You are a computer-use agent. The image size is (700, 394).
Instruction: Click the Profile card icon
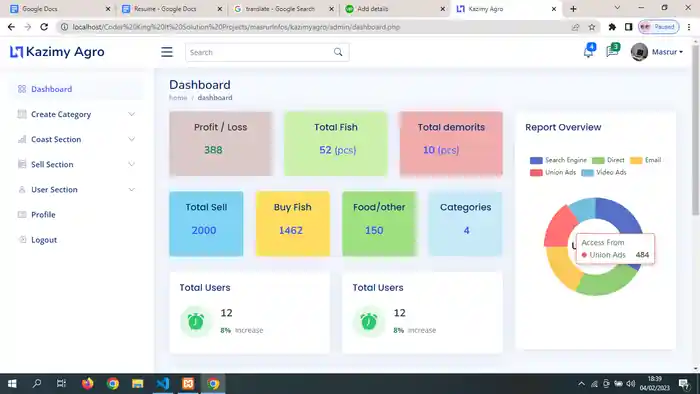tap(22, 214)
